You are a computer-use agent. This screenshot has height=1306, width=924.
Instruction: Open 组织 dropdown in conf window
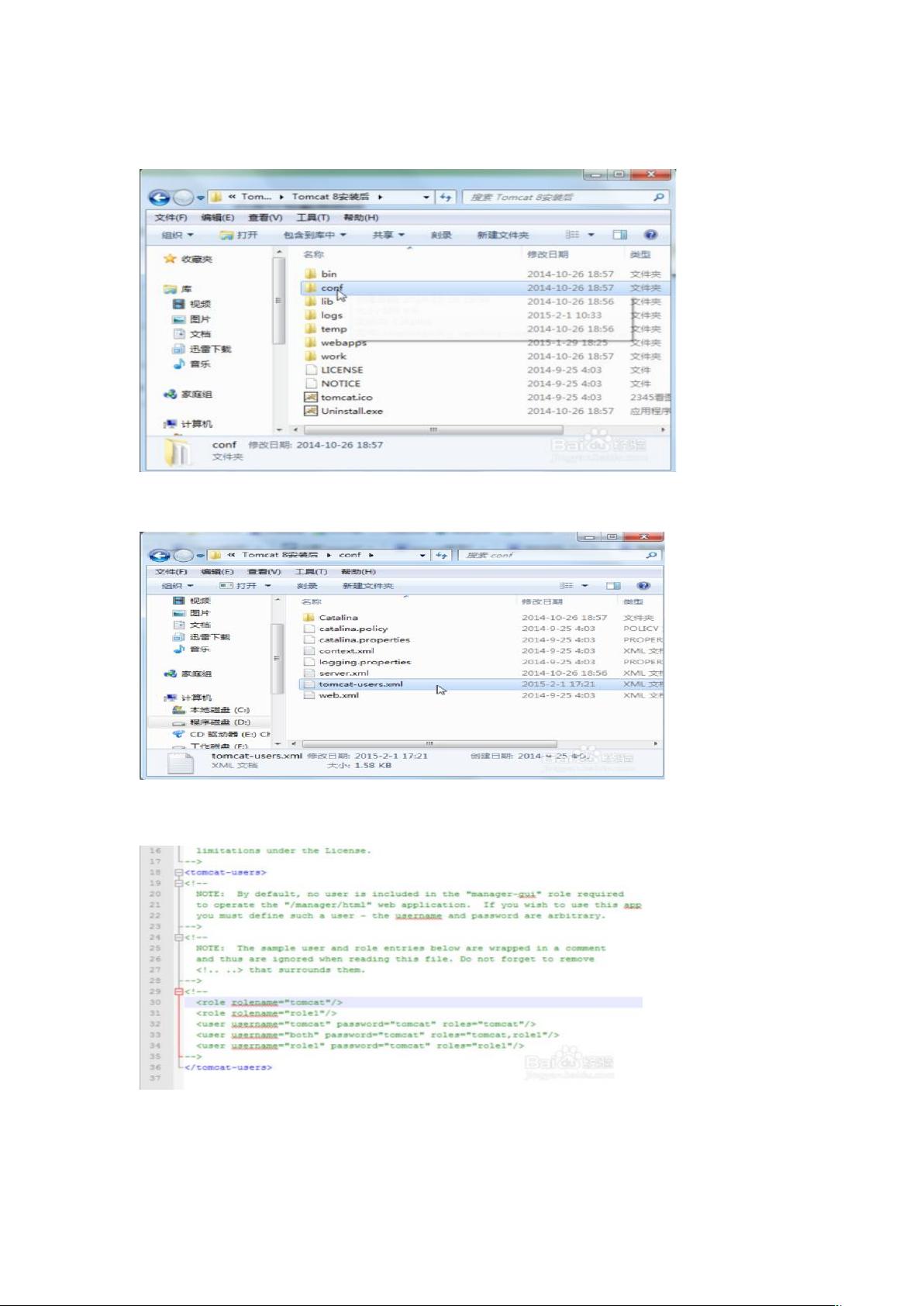tap(178, 586)
